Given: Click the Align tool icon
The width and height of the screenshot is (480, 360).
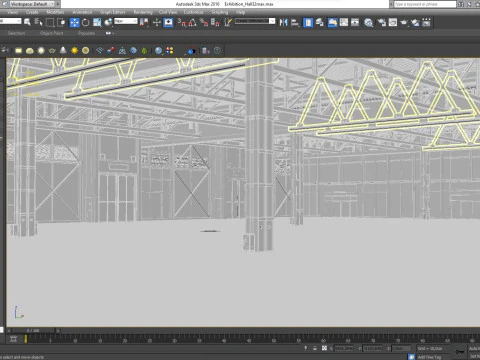Looking at the screenshot, I should (295, 22).
